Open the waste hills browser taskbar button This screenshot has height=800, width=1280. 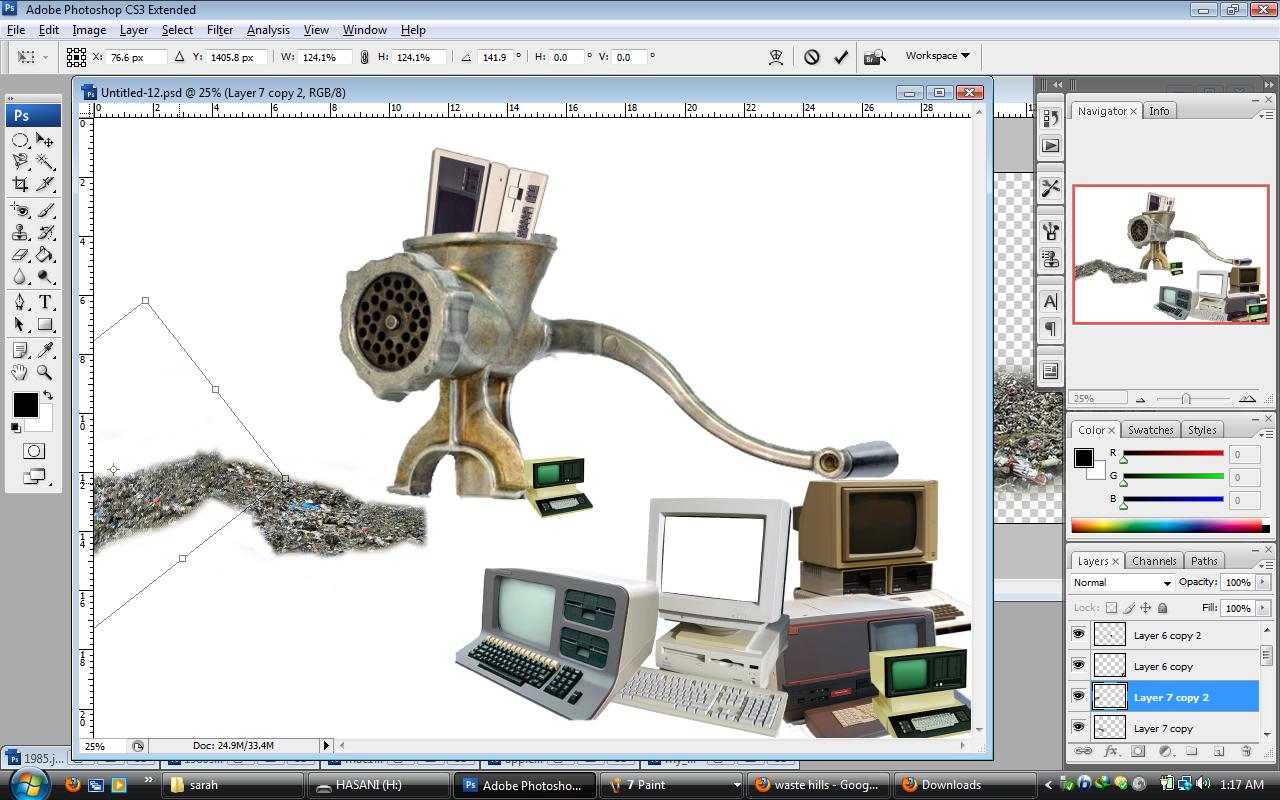coord(818,785)
